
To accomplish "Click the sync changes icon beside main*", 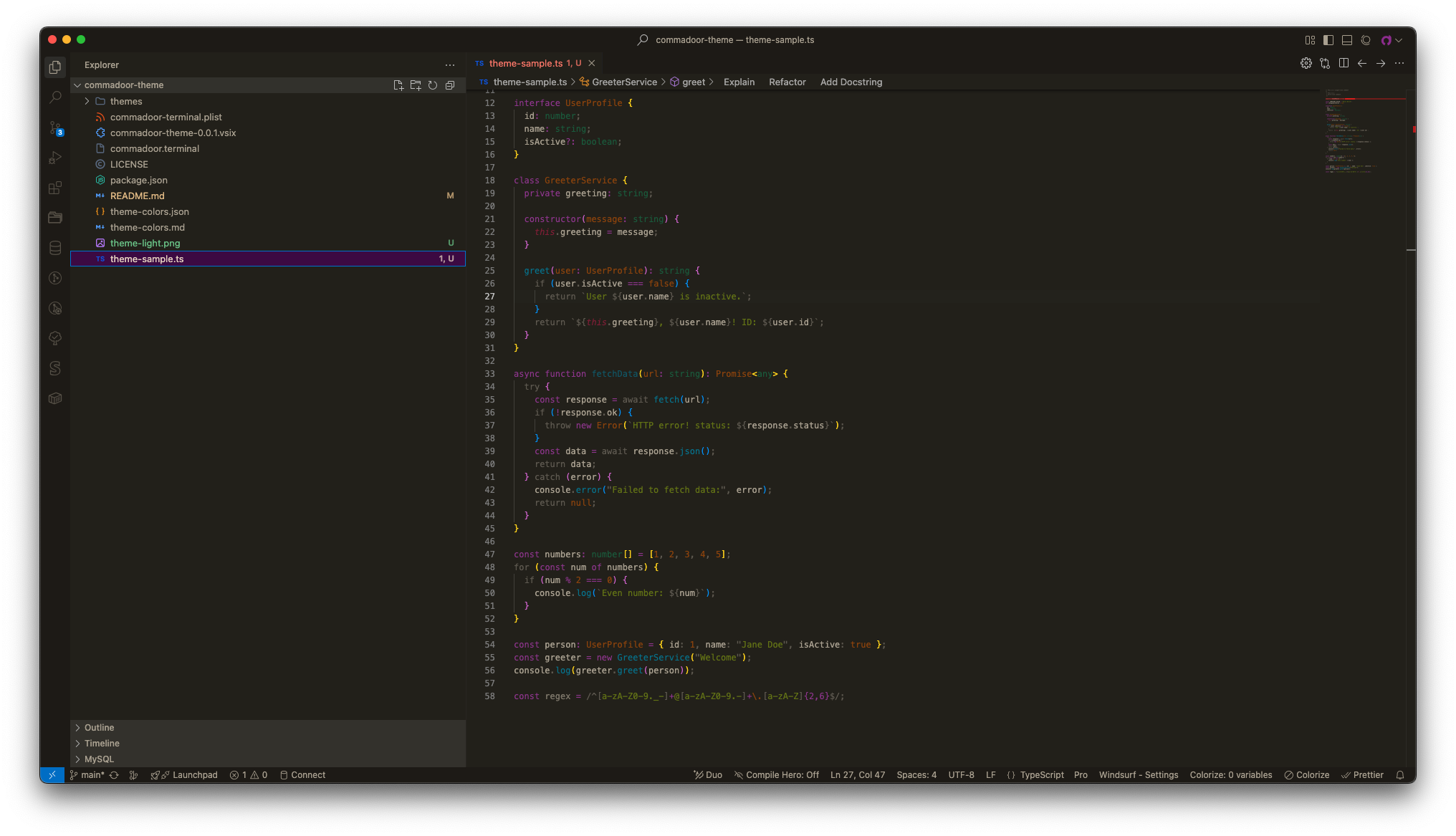I will [114, 775].
